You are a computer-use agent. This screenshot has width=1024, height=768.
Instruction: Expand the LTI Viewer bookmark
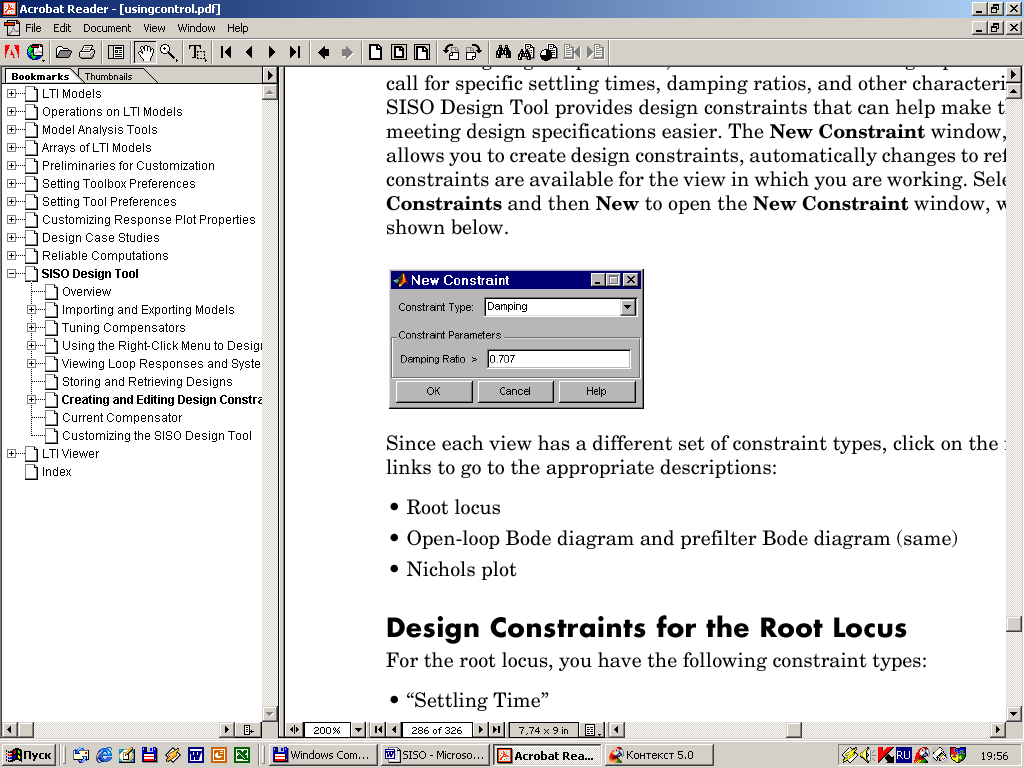[11, 454]
